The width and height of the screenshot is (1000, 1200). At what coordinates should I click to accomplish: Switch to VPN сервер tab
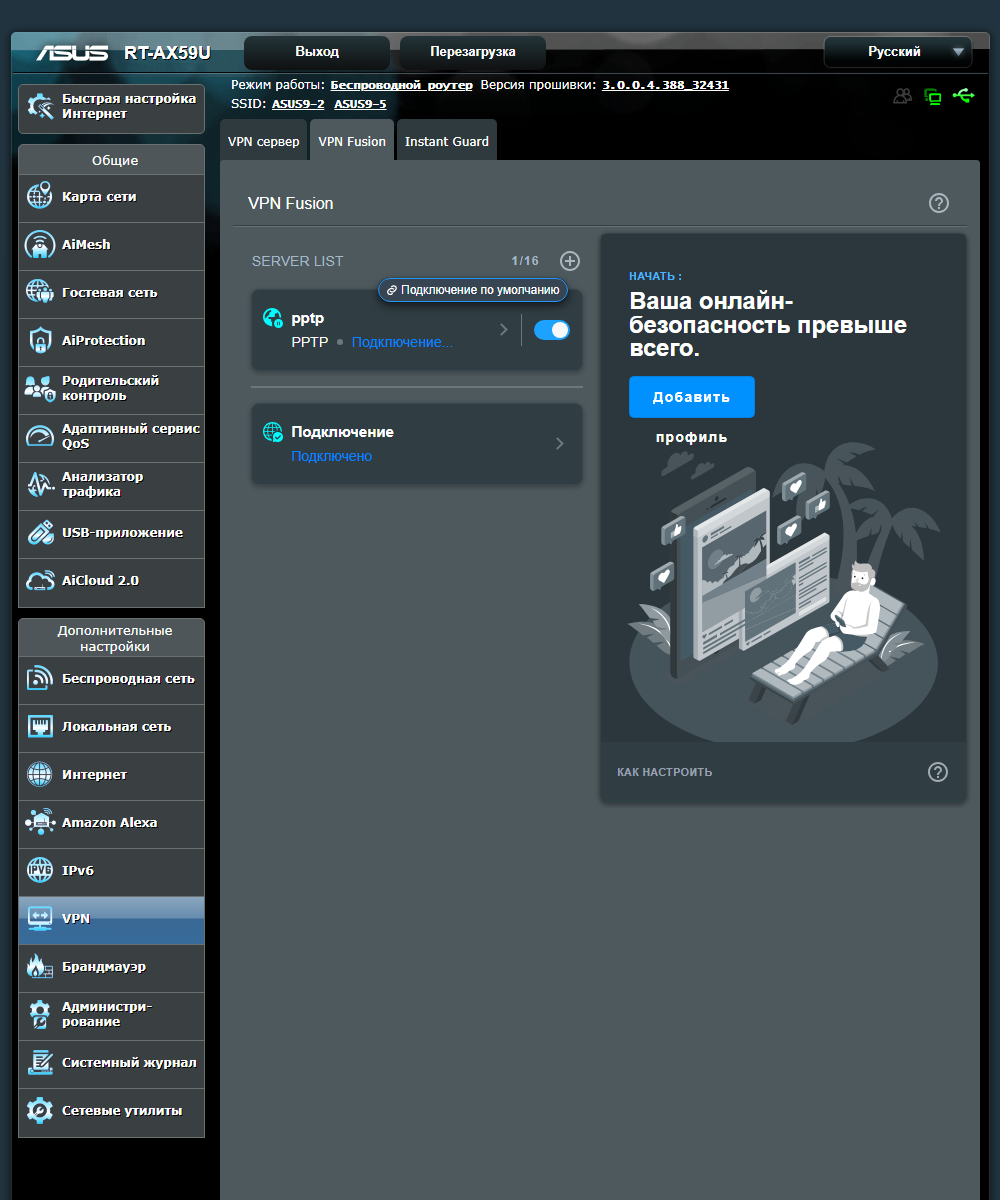pos(264,141)
